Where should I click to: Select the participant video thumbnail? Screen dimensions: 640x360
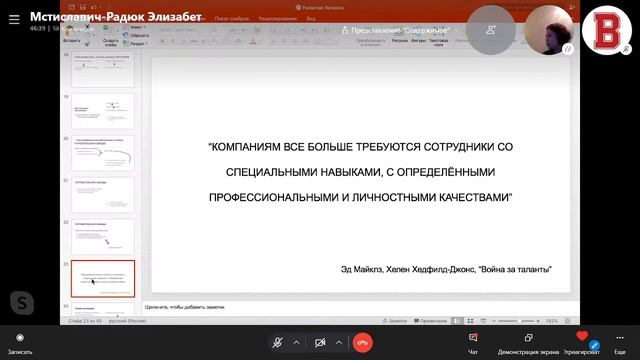pos(549,30)
